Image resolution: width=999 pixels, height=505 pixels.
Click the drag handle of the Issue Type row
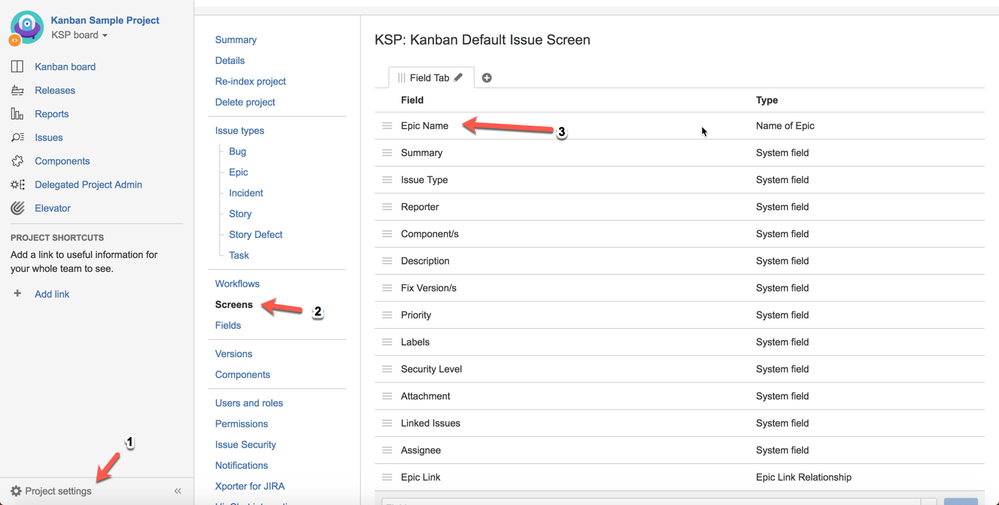pos(387,180)
